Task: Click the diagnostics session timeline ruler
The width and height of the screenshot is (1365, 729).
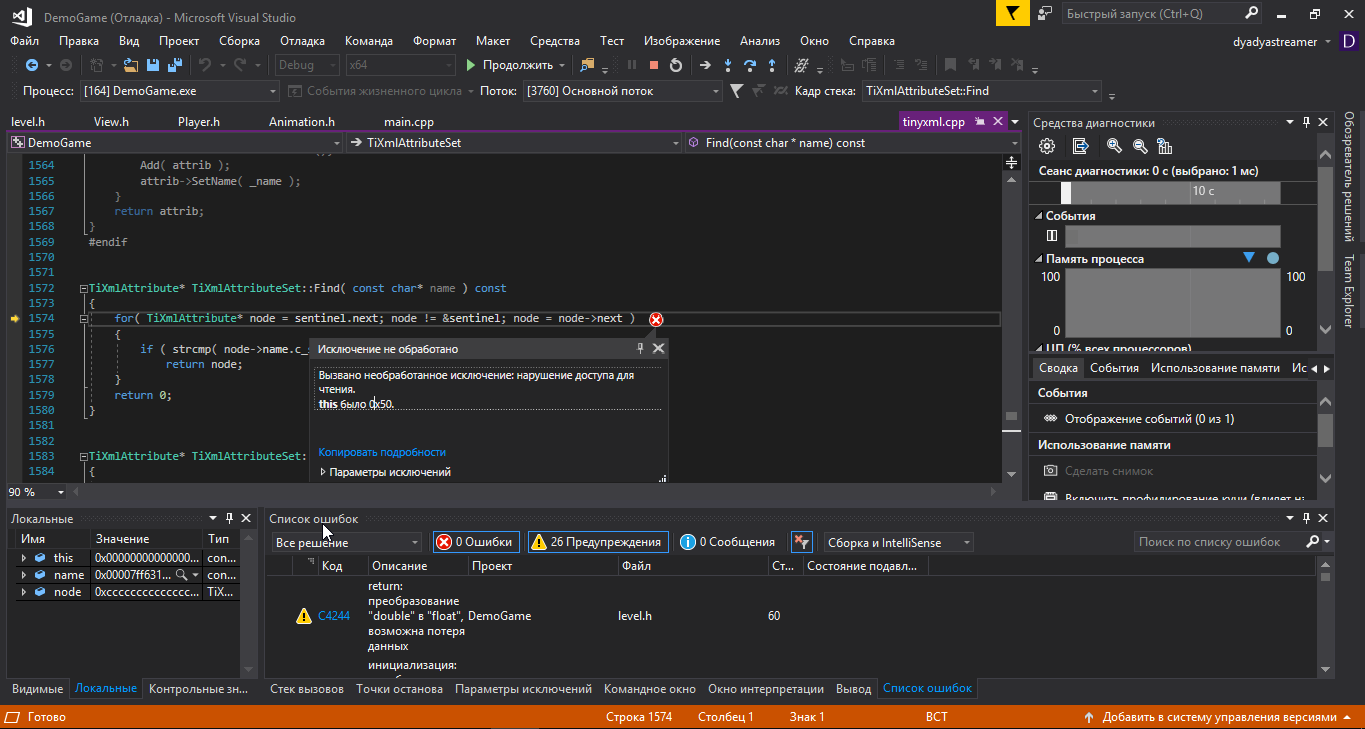Action: [x=1170, y=192]
